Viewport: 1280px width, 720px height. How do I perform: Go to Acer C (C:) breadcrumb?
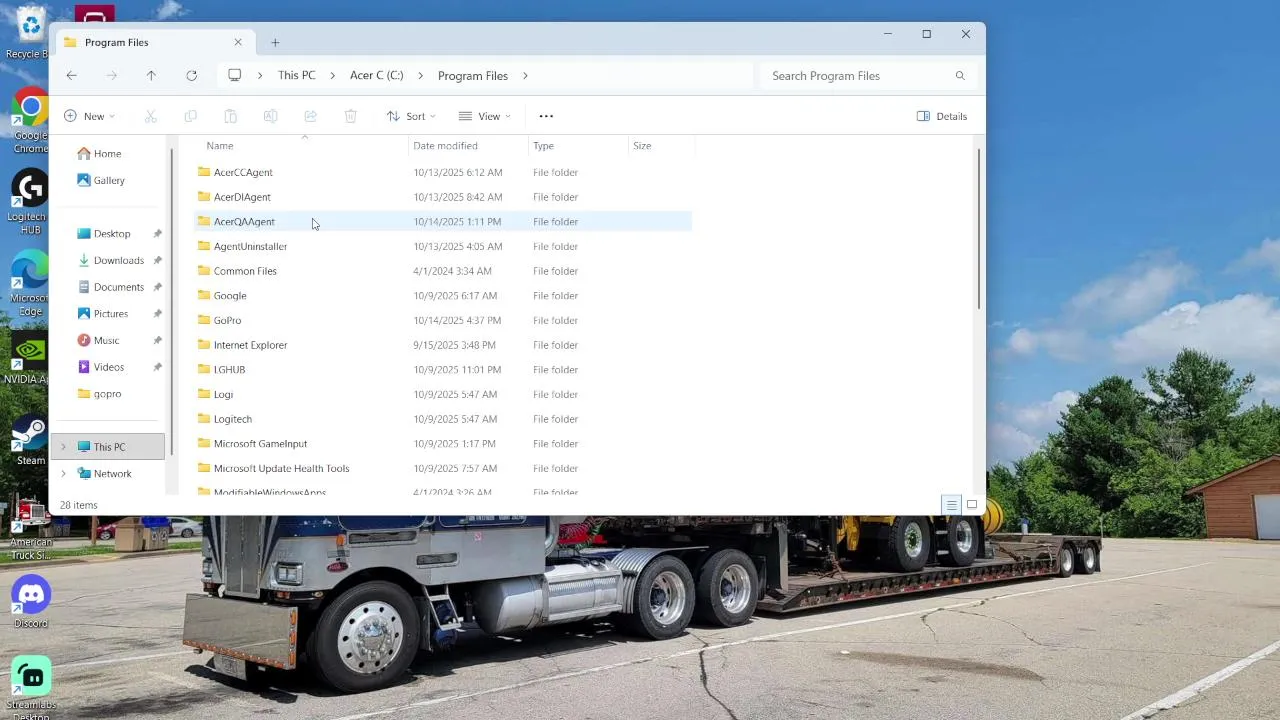tap(377, 76)
